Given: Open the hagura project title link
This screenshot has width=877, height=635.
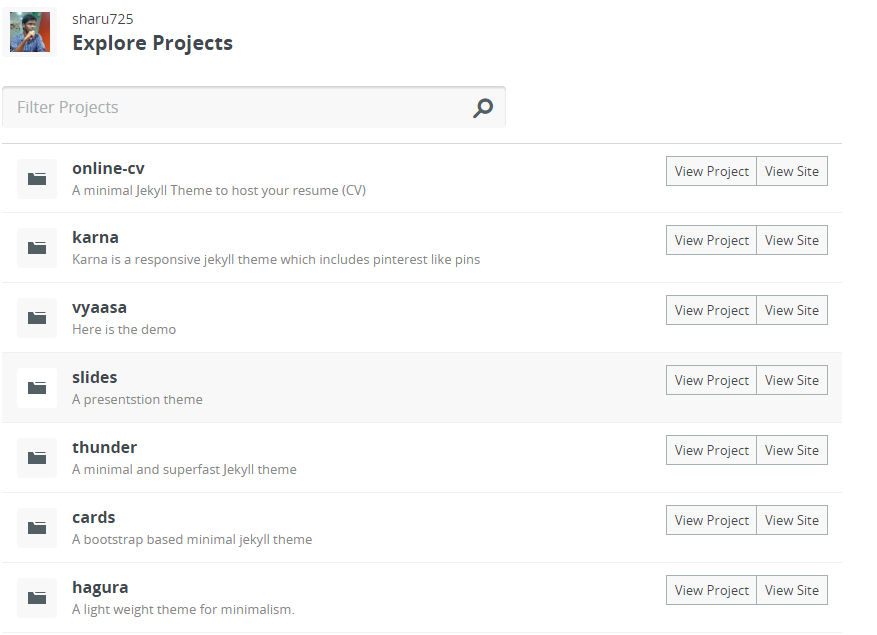Looking at the screenshot, I should click(x=100, y=587).
